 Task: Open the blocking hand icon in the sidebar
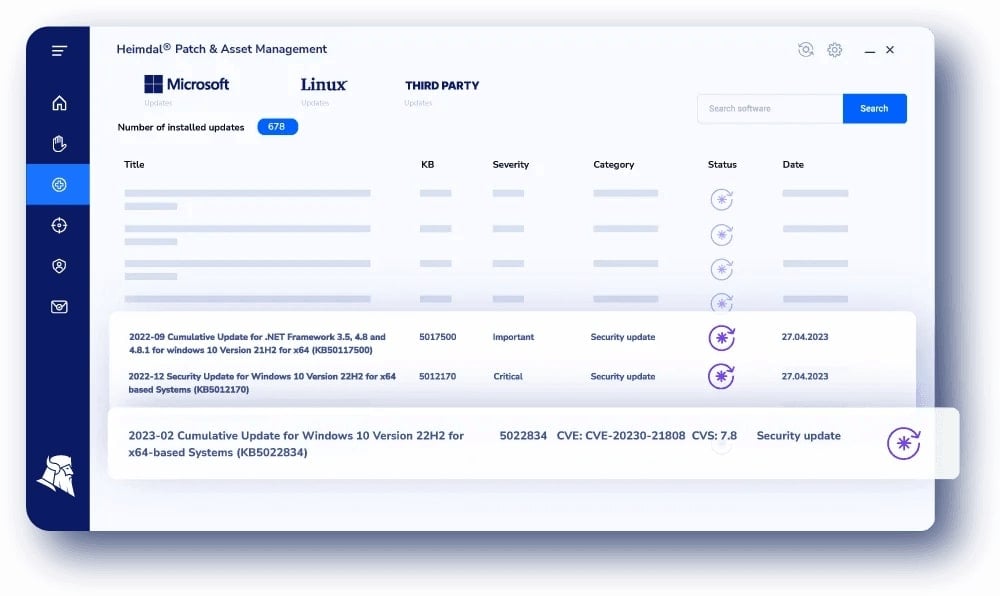click(x=58, y=143)
